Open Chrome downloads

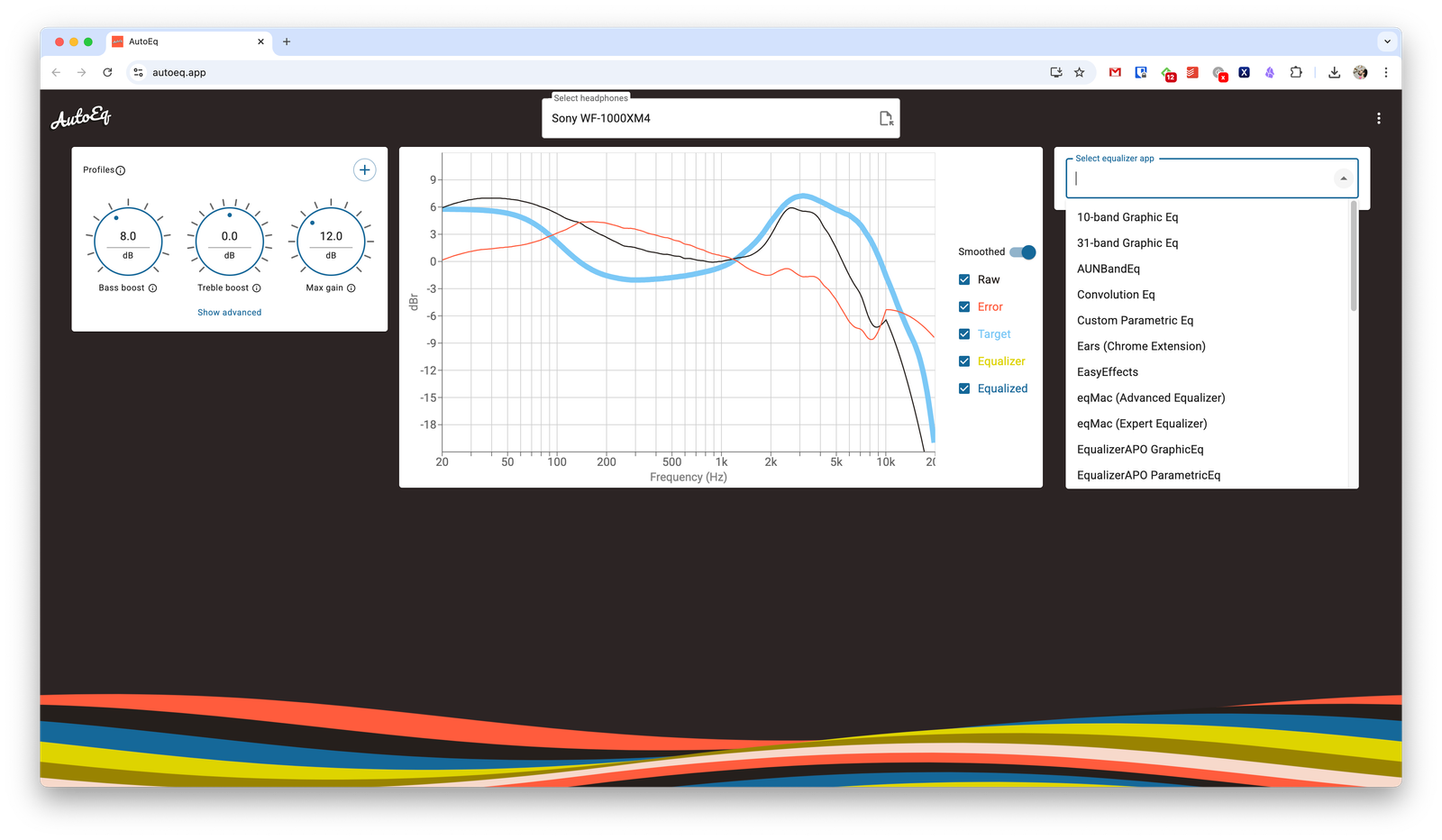pyautogui.click(x=1334, y=72)
